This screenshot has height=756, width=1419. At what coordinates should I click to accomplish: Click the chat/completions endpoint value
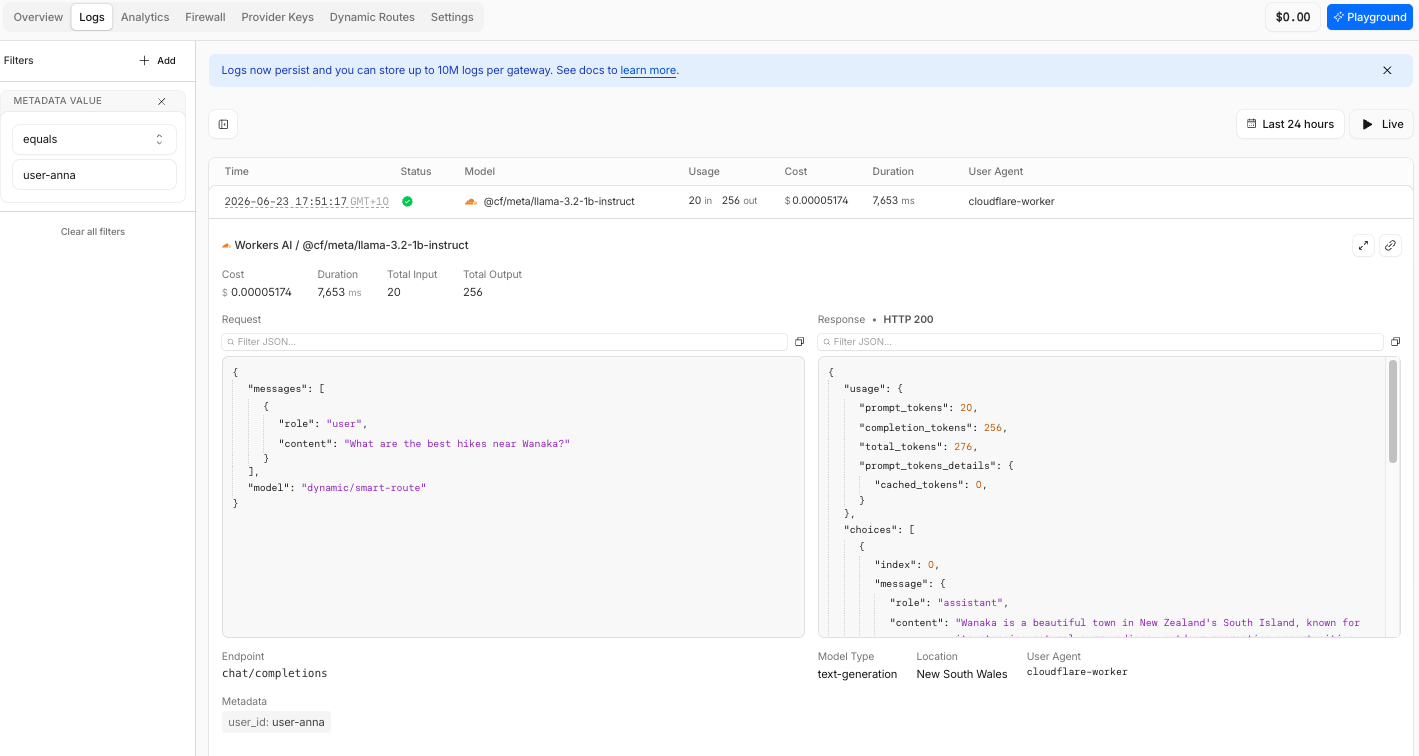point(275,673)
